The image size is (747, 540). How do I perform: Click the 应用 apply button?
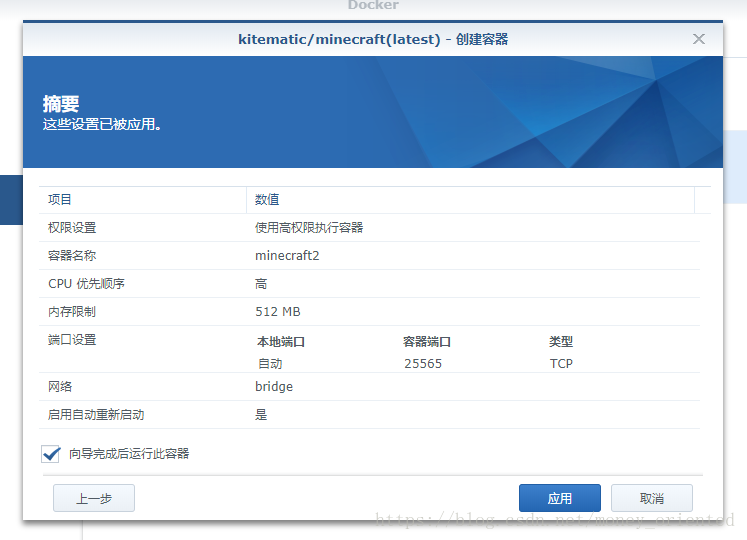(560, 499)
